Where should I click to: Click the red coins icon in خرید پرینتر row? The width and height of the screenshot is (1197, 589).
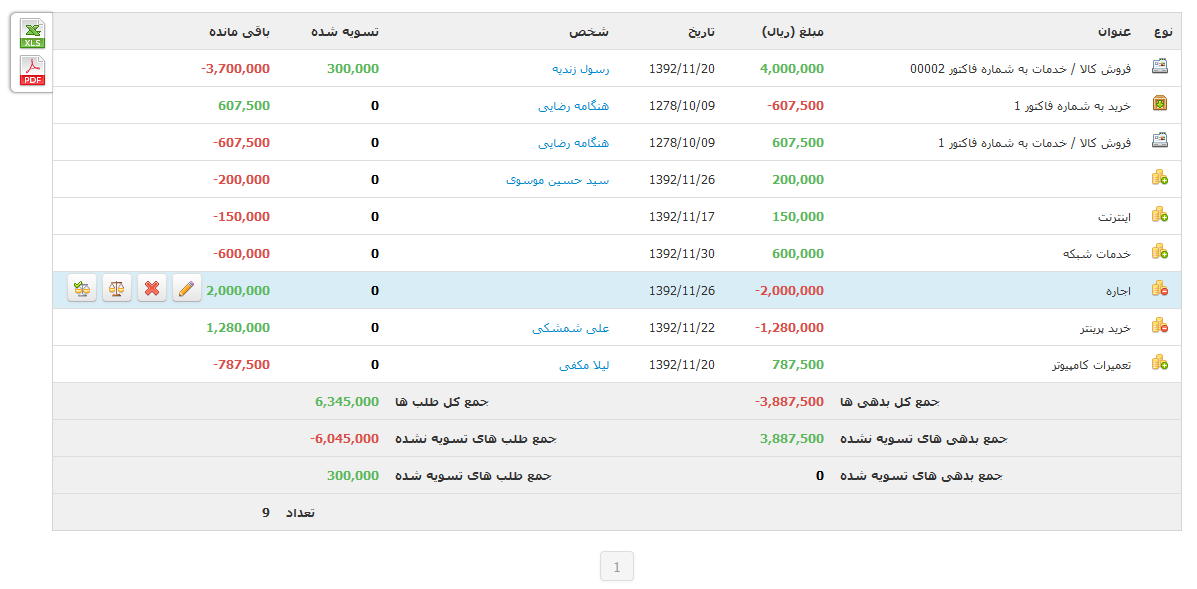tap(1159, 327)
